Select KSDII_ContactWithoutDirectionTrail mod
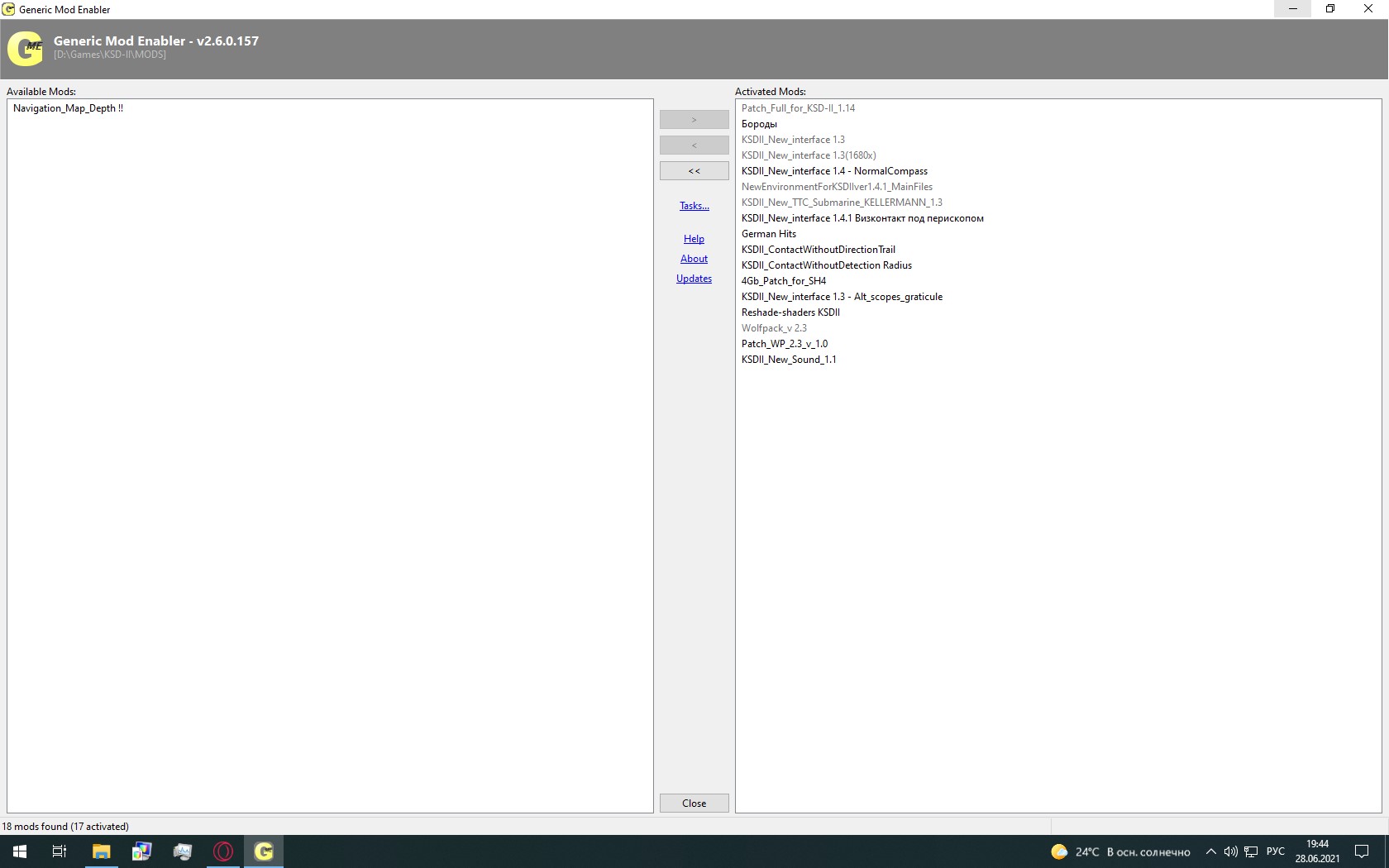 pos(819,250)
